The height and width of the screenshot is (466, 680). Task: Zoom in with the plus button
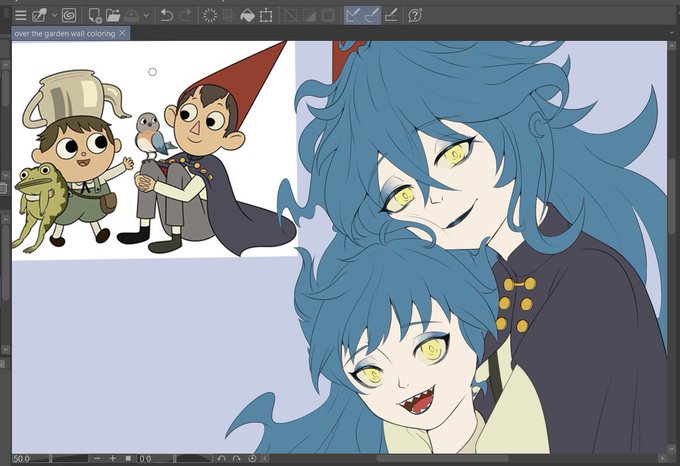pos(113,458)
